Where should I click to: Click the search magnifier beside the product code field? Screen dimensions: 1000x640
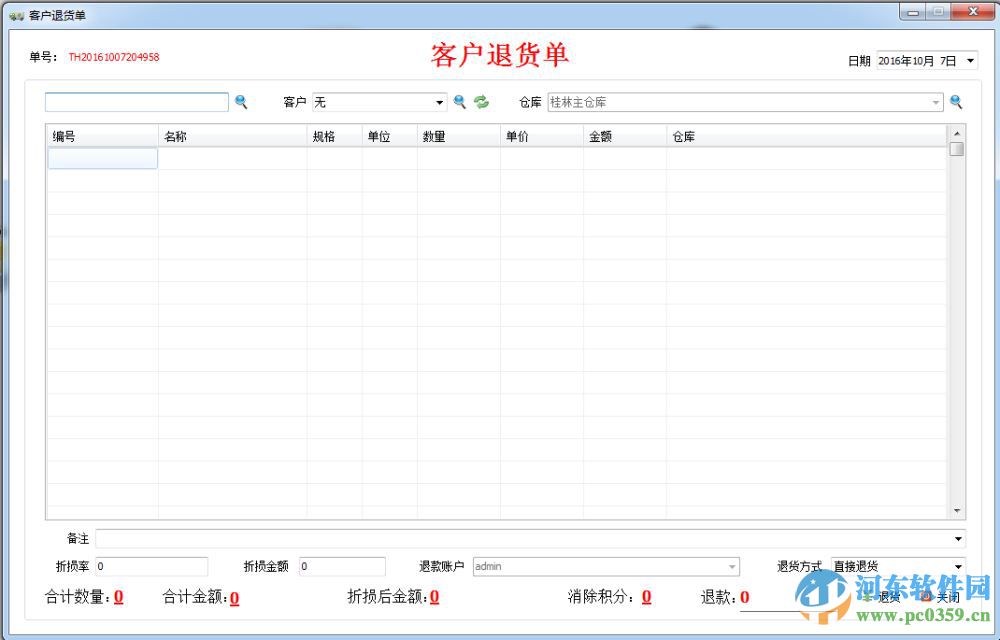tap(241, 101)
